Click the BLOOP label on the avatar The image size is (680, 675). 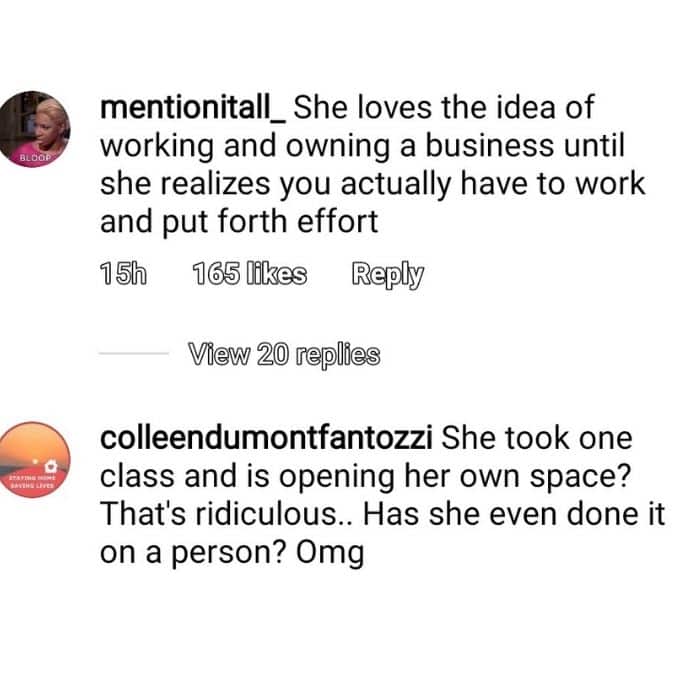(x=35, y=157)
